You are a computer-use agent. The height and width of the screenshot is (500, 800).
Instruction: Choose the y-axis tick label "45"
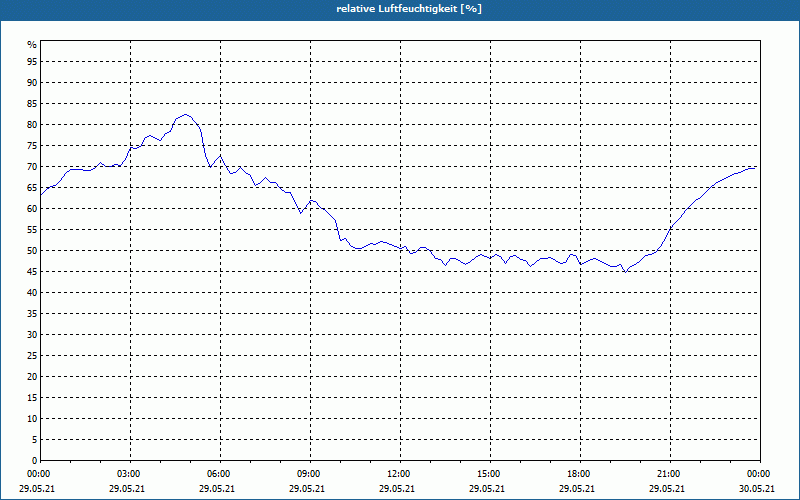tap(32, 271)
